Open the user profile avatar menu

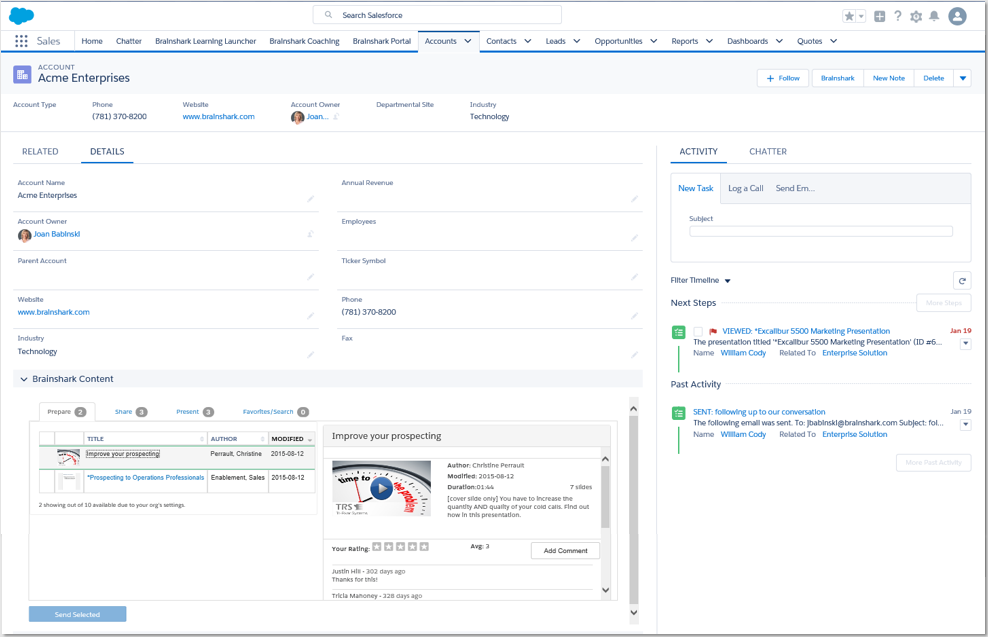coord(957,16)
